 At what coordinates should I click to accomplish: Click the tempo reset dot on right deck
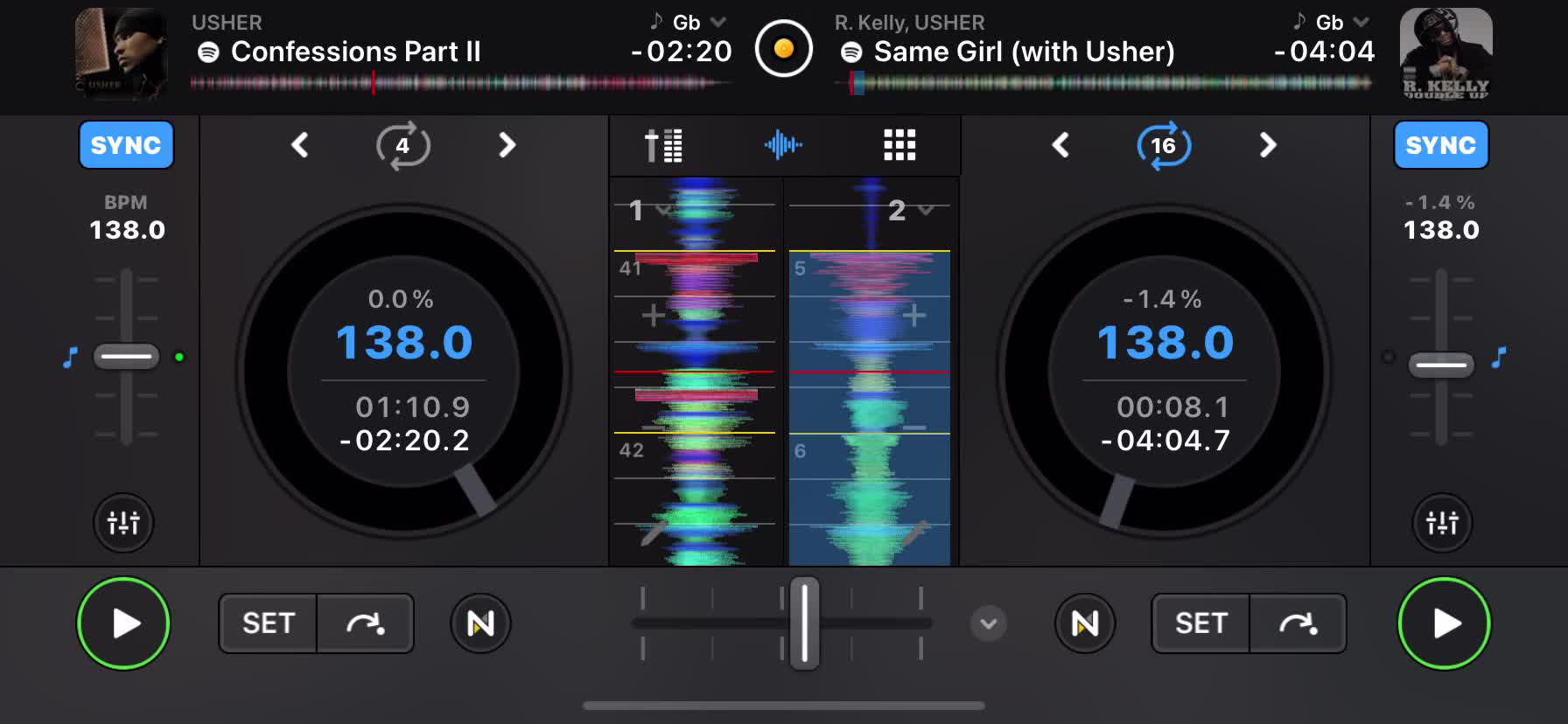(x=1388, y=357)
